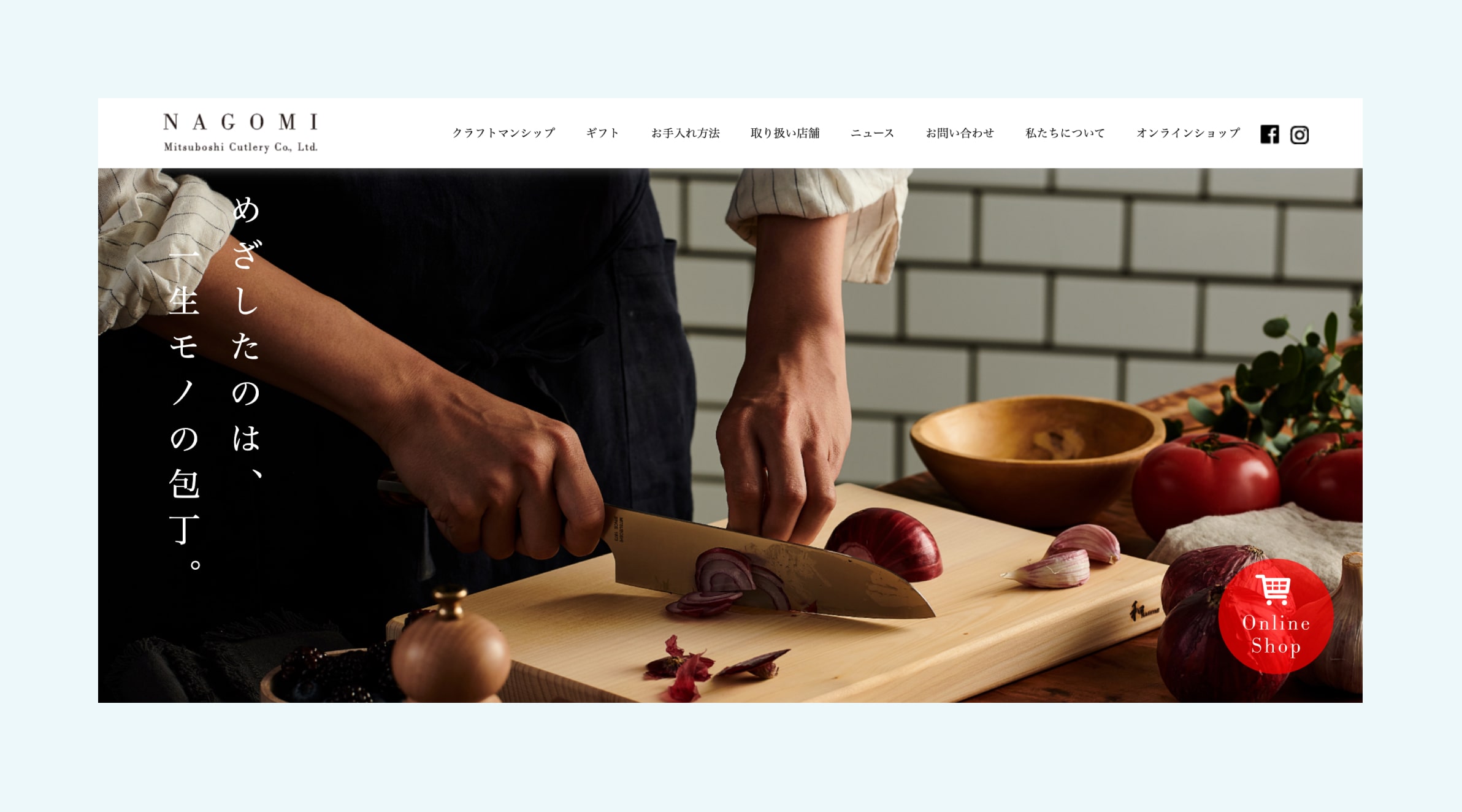This screenshot has height=812, width=1462.
Task: View the ニュース section
Action: 872,133
